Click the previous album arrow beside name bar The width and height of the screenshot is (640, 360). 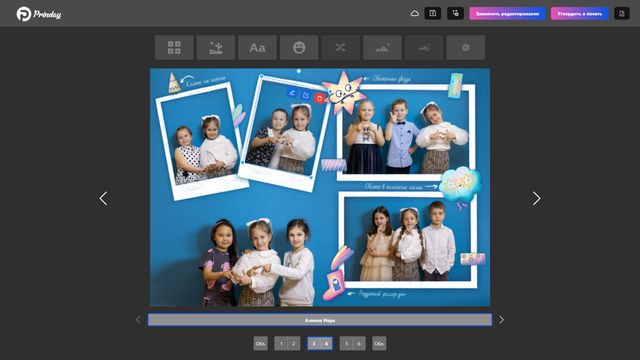coord(138,320)
